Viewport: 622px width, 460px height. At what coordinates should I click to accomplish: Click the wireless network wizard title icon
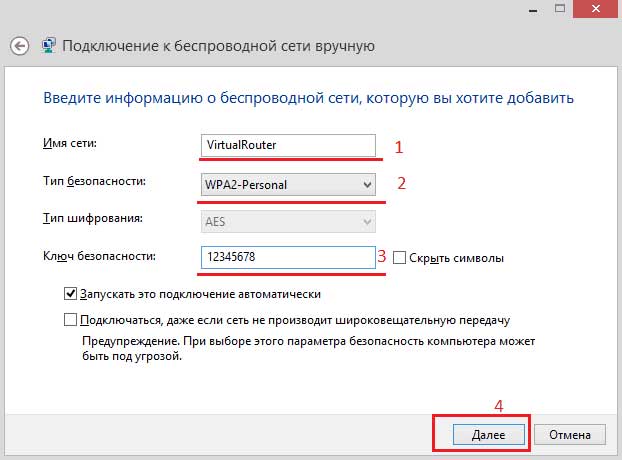point(48,45)
